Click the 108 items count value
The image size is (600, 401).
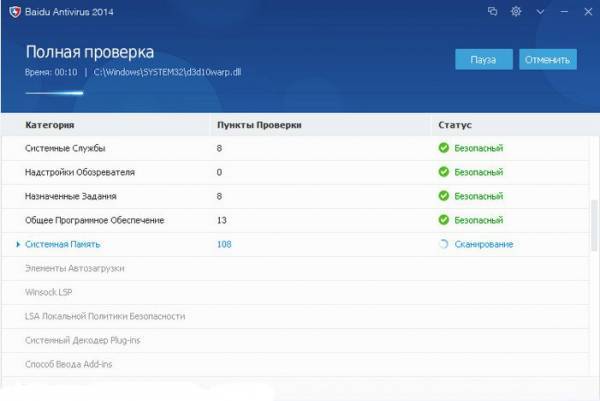[224, 244]
